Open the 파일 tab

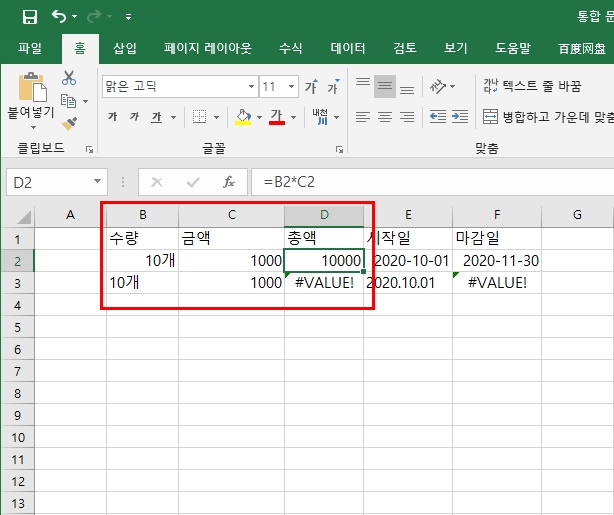30,49
